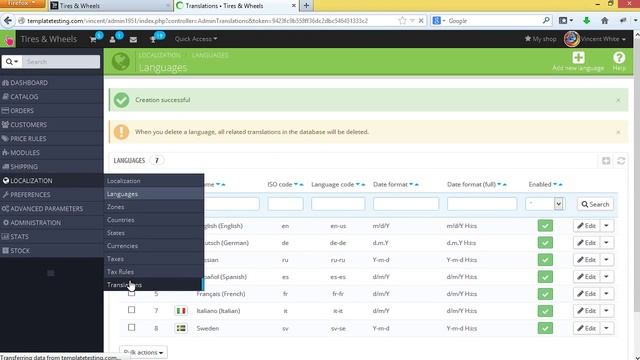Click the page vertical scrollbar
640x360 pixels.
point(636,176)
